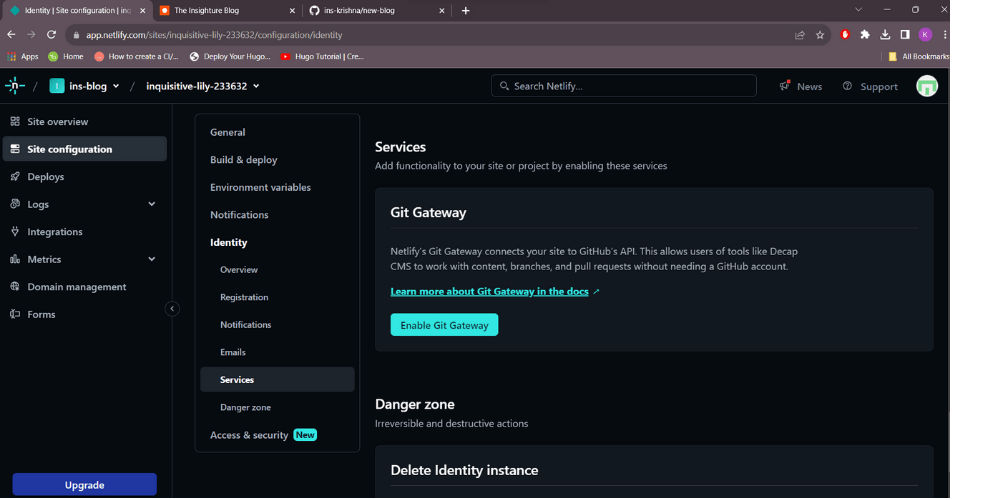Open General settings
The height and width of the screenshot is (500, 1000).
tap(228, 133)
